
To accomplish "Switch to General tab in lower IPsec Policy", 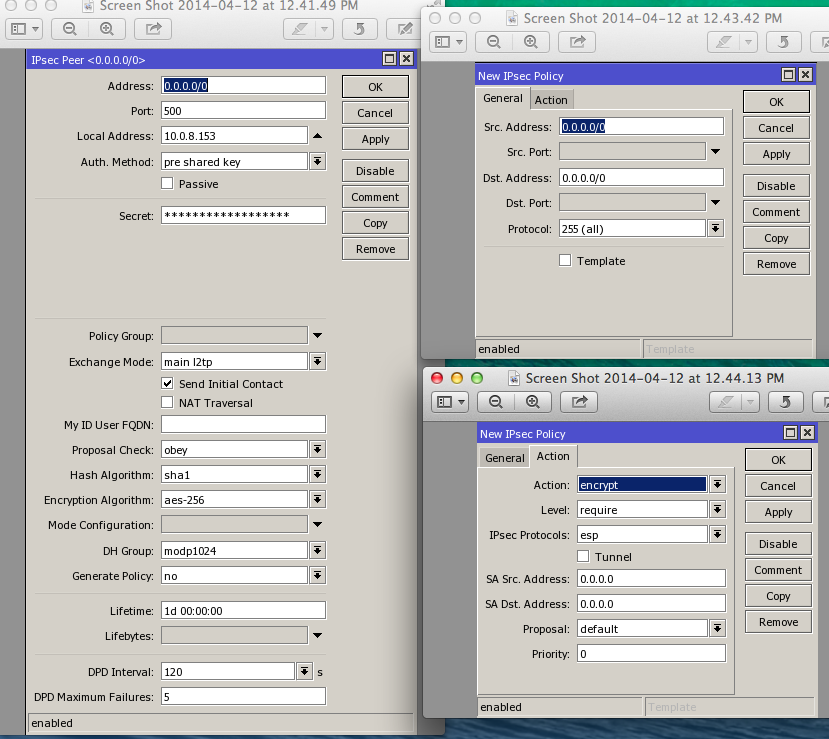I will tap(504, 458).
